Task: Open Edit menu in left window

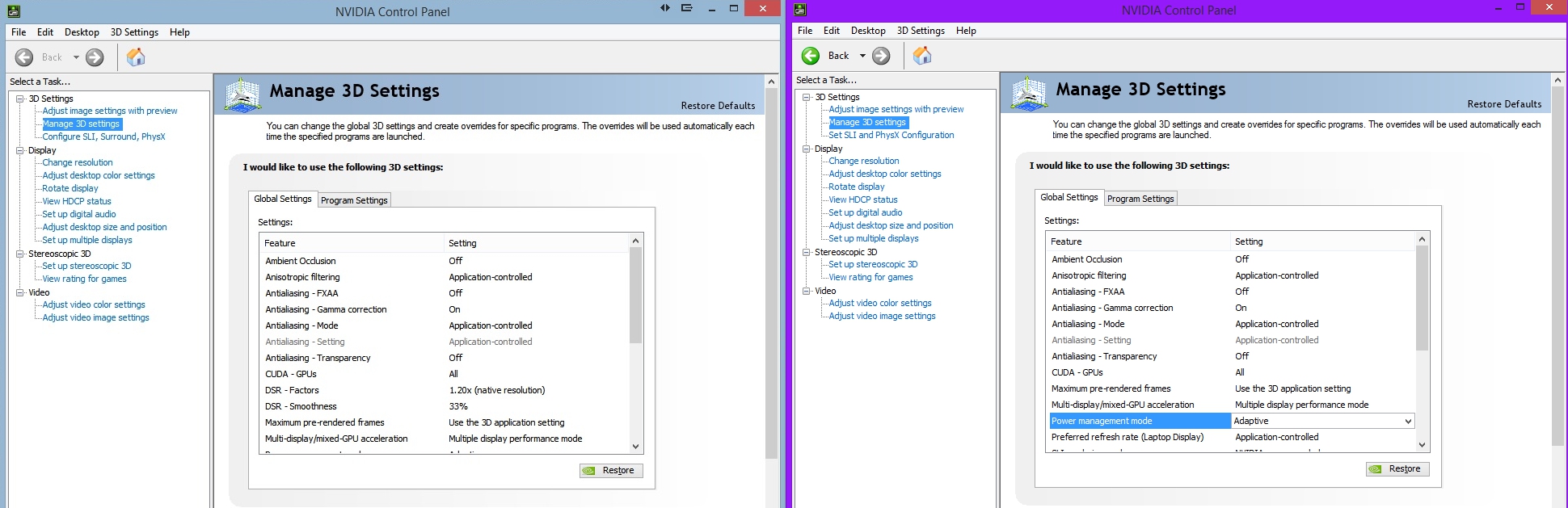Action: (x=45, y=32)
